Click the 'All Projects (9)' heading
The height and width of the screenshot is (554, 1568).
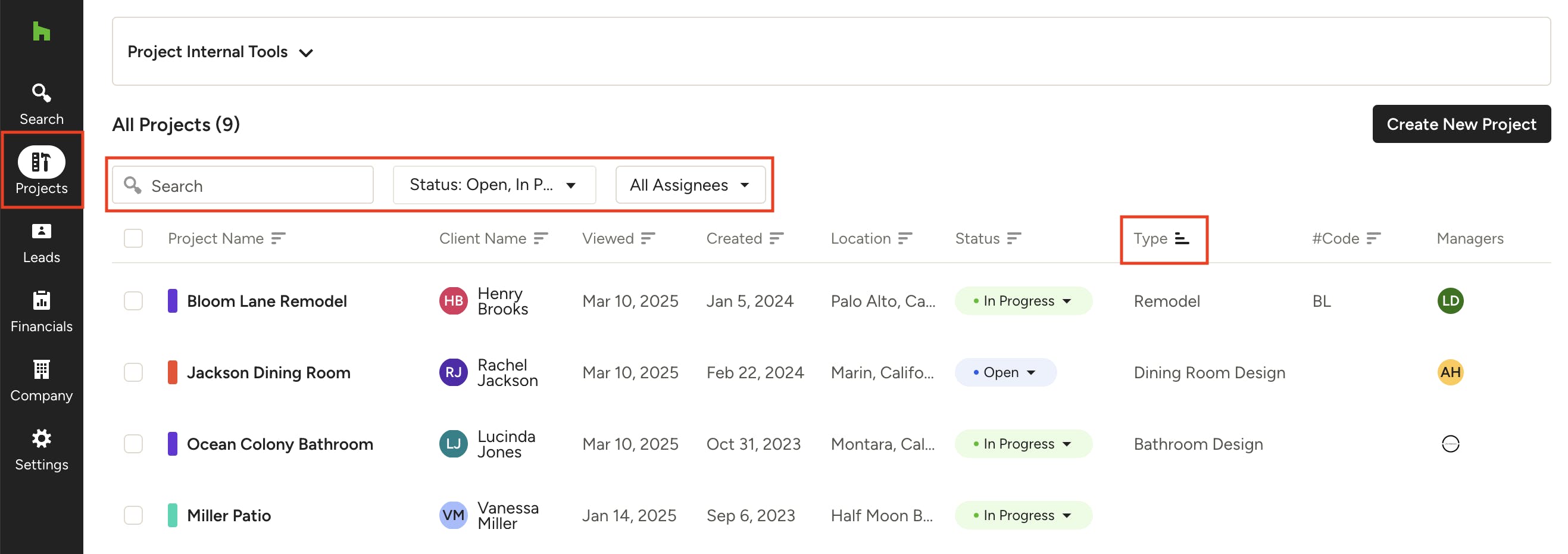(176, 124)
